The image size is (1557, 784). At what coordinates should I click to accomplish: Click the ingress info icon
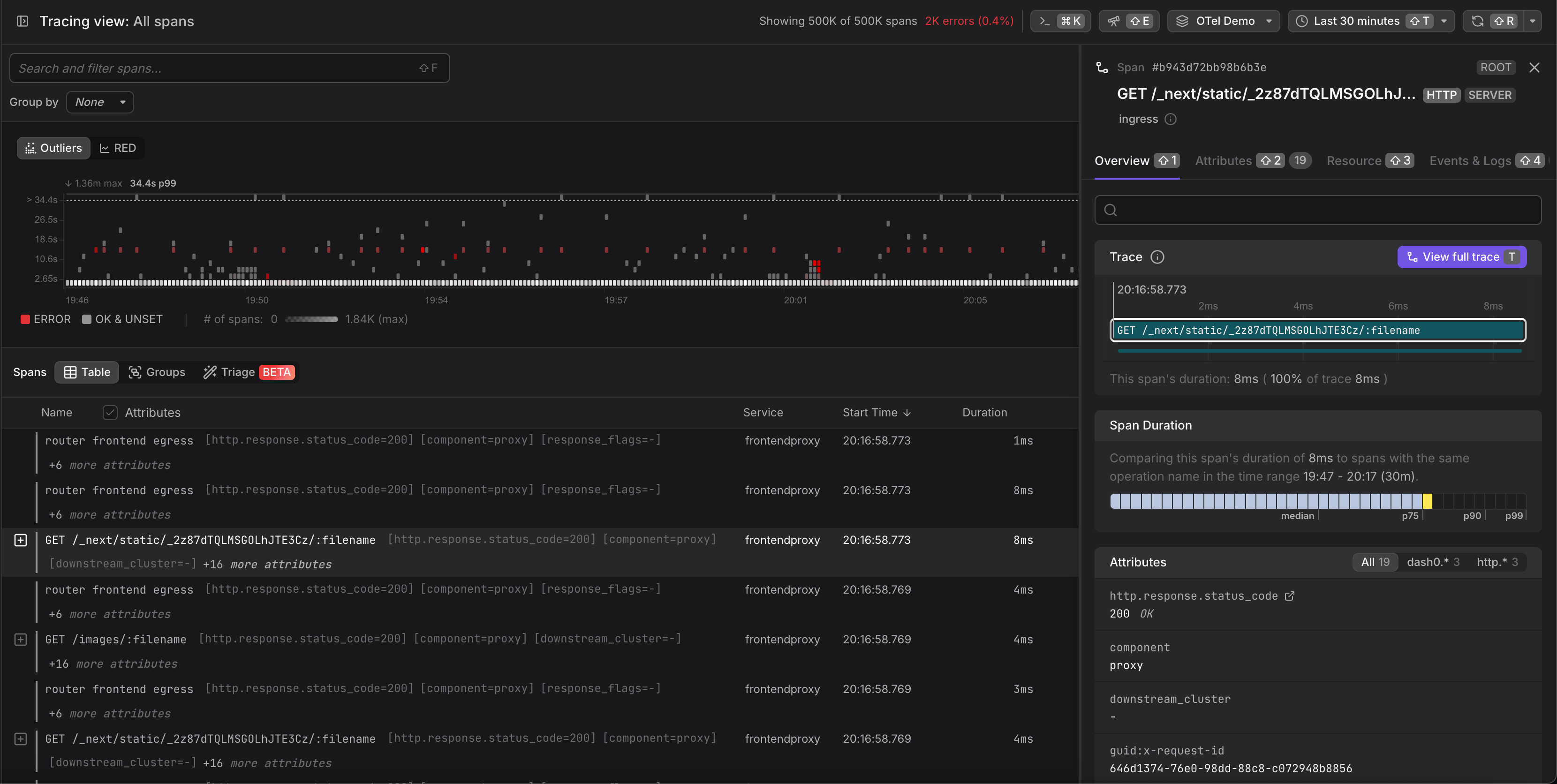[1171, 119]
